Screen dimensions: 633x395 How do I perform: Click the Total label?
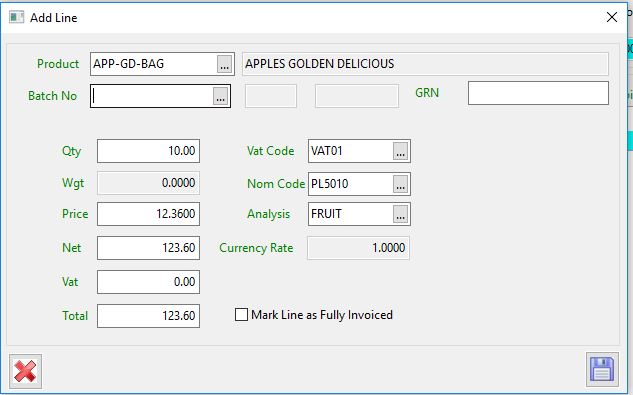[75, 315]
